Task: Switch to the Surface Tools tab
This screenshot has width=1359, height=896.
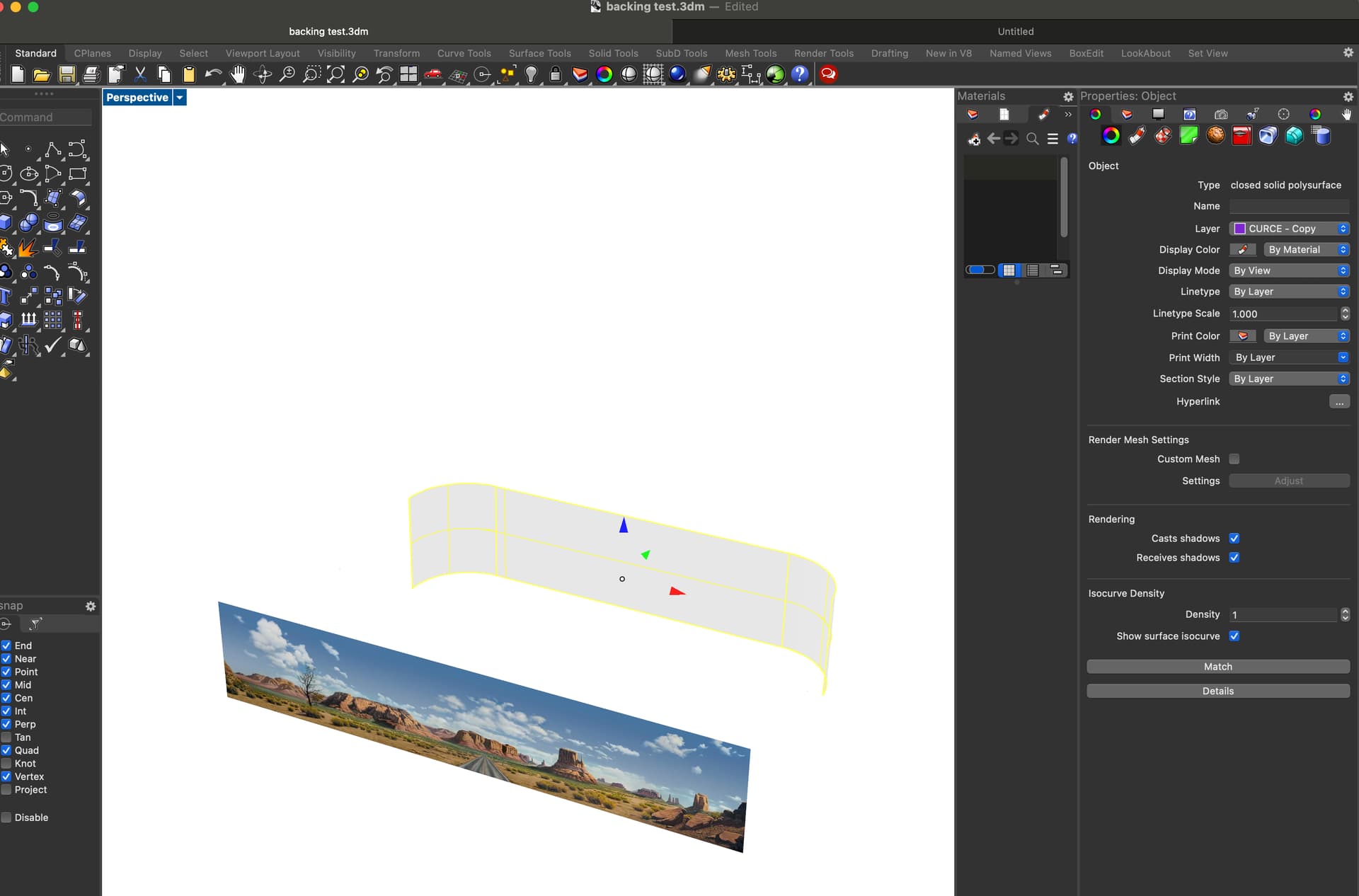Action: (539, 53)
